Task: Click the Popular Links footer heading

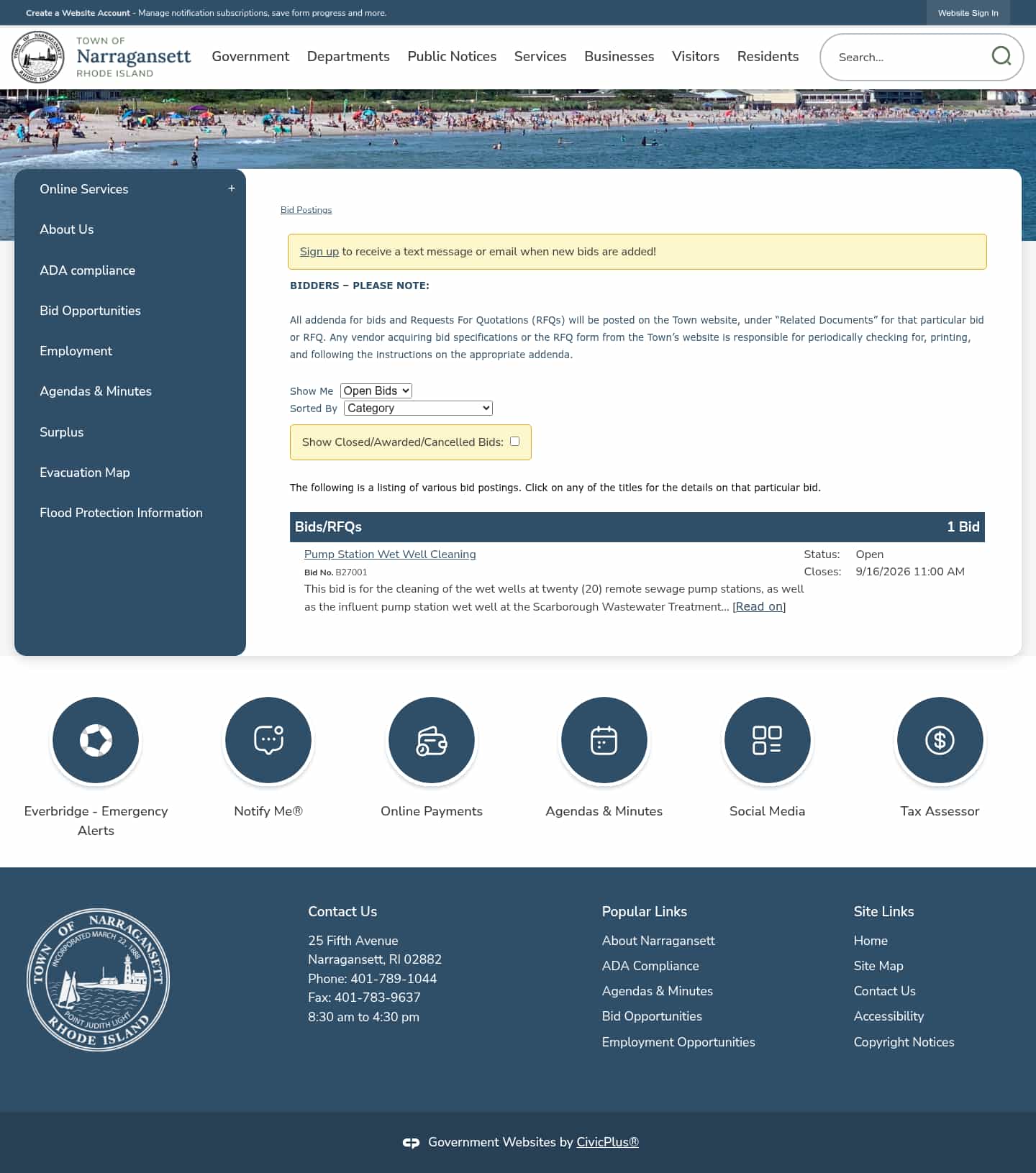Action: point(645,911)
